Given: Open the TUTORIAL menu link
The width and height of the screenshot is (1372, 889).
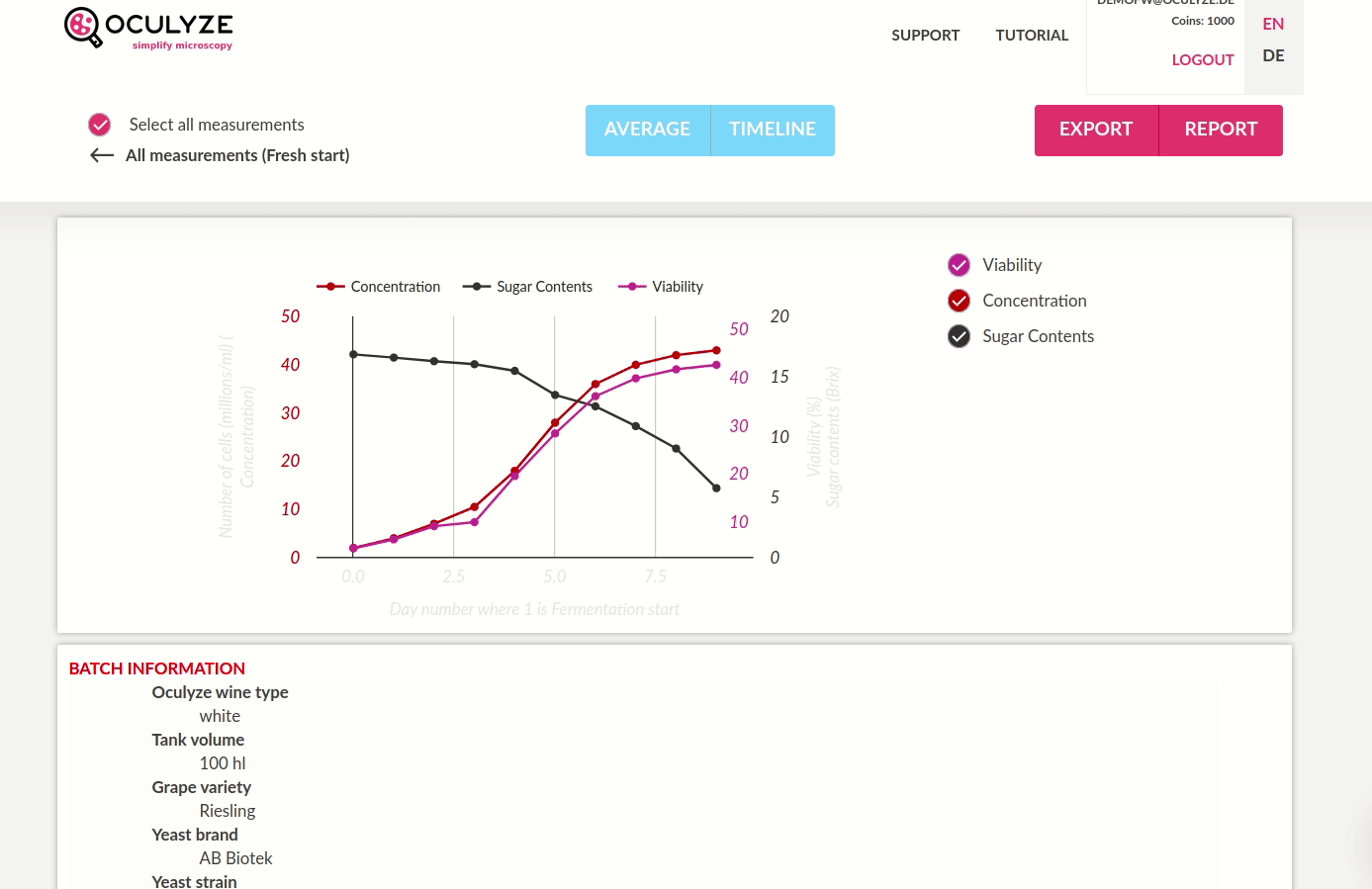Looking at the screenshot, I should point(1032,36).
